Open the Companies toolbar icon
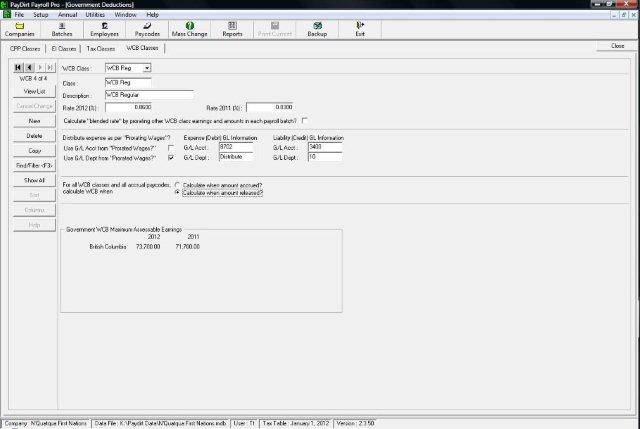The width and height of the screenshot is (640, 429). (20, 29)
